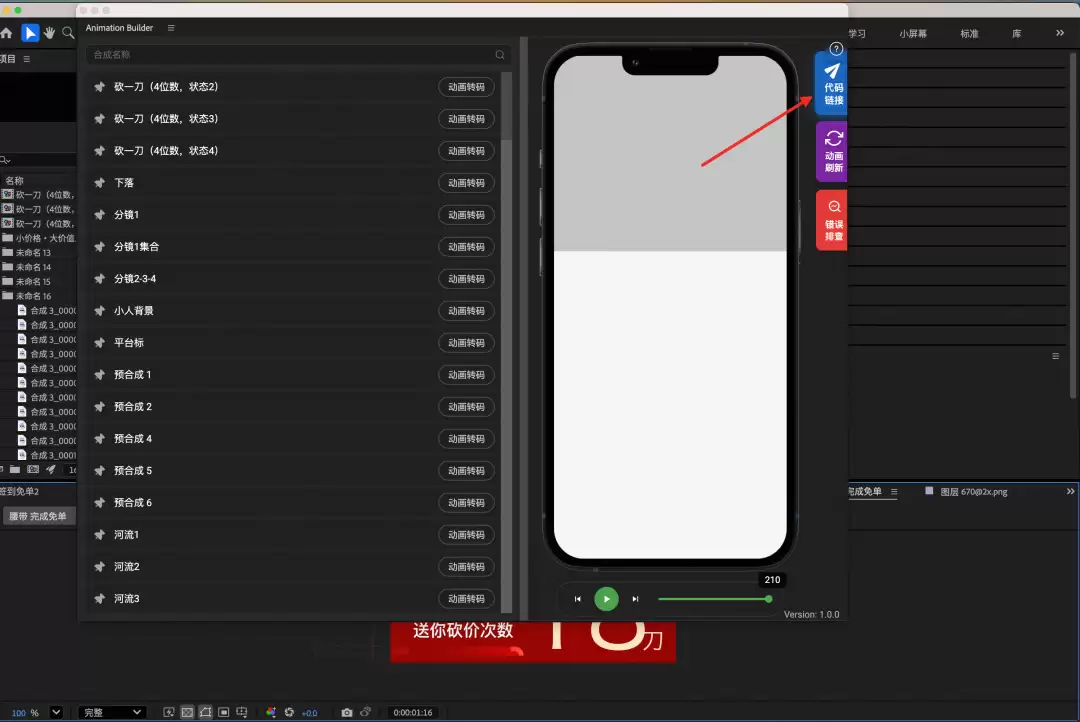Open the 错误排查 error check button
The image size is (1080, 722).
click(x=832, y=220)
